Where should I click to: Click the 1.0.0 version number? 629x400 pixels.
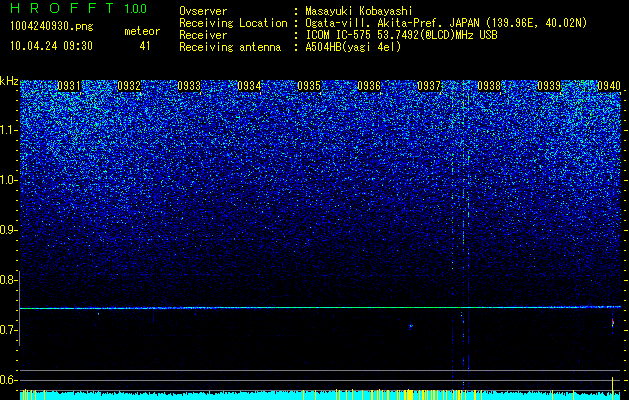pos(135,9)
